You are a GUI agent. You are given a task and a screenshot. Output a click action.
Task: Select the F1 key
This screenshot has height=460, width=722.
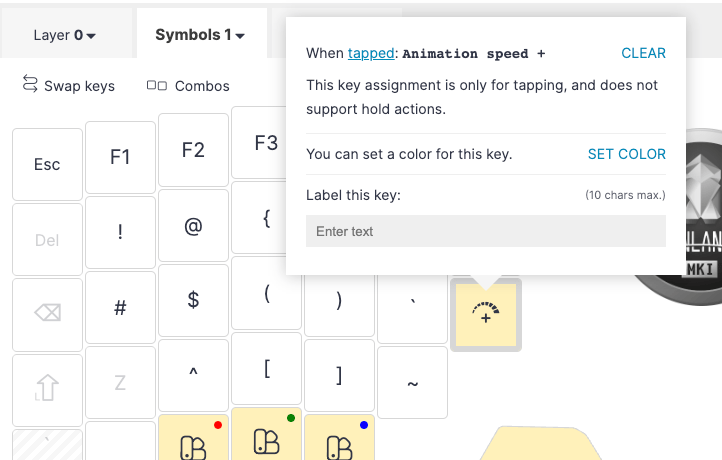pos(120,157)
